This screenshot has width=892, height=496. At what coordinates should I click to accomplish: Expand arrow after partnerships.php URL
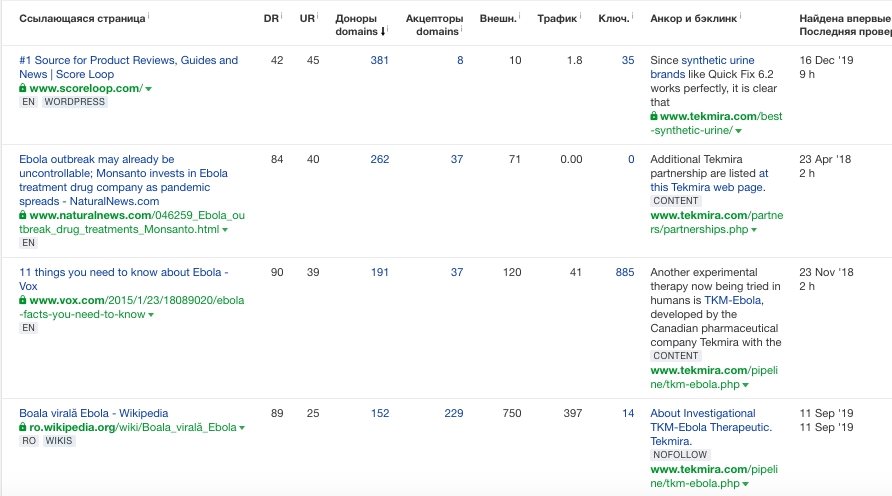pos(754,230)
